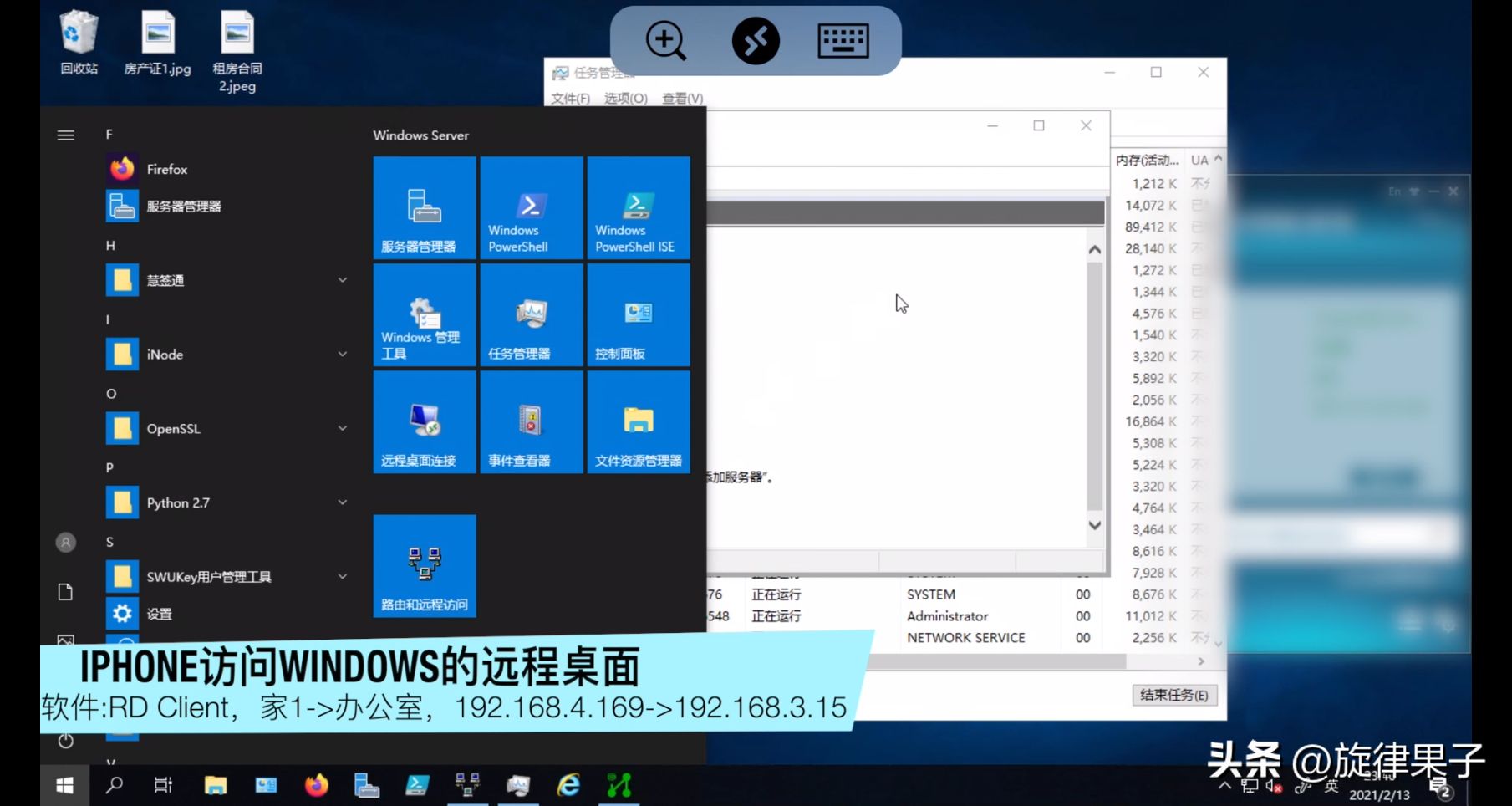Open 文件资源管理器 tile
This screenshot has width=1512, height=806.
[x=639, y=421]
